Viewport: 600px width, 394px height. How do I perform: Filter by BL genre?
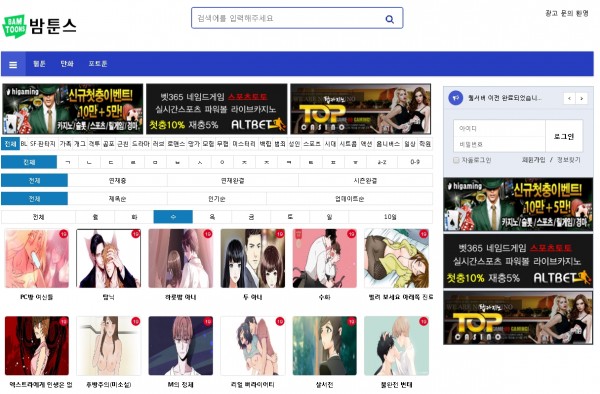pyautogui.click(x=24, y=144)
